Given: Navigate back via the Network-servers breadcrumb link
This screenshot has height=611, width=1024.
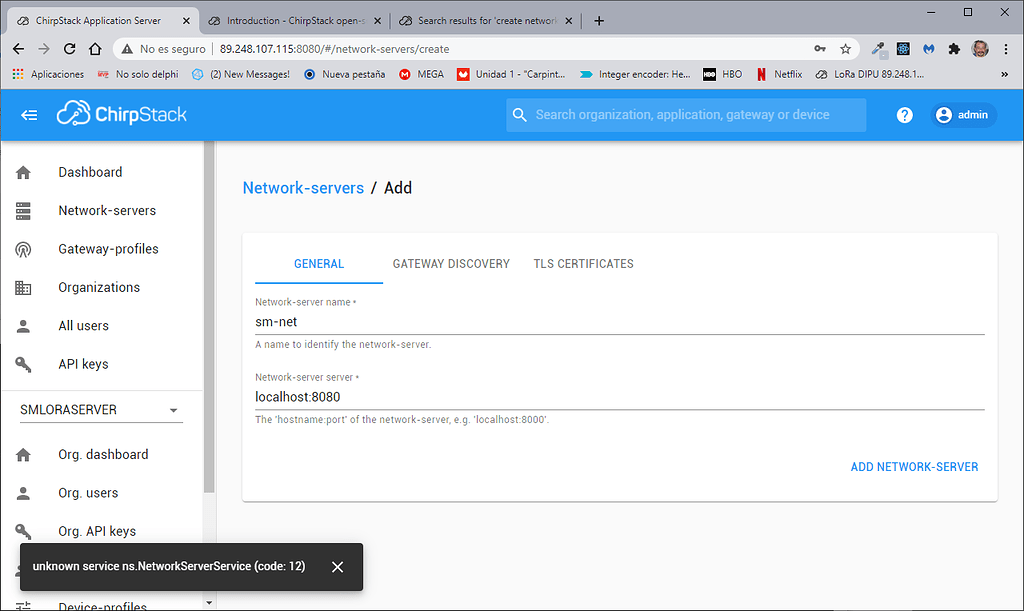Looking at the screenshot, I should tap(303, 187).
